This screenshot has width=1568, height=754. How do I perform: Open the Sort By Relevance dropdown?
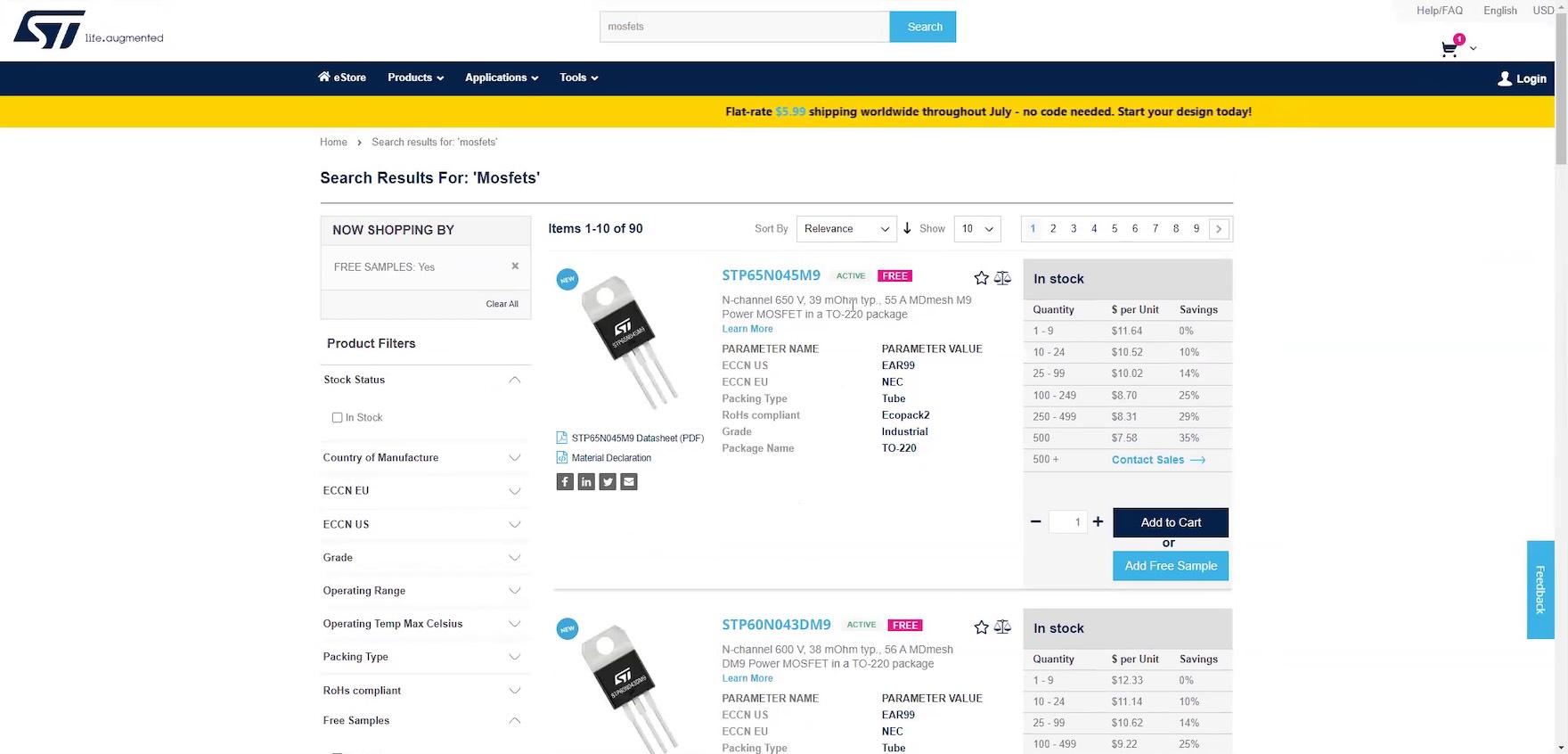tap(845, 229)
